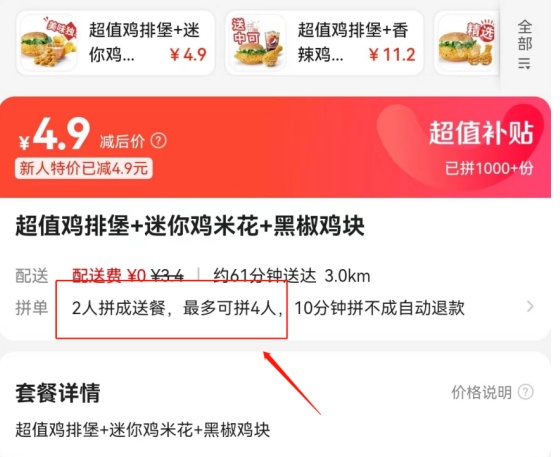Open the ¥4.9 chicken burger combo thumbnail

[x=49, y=43]
